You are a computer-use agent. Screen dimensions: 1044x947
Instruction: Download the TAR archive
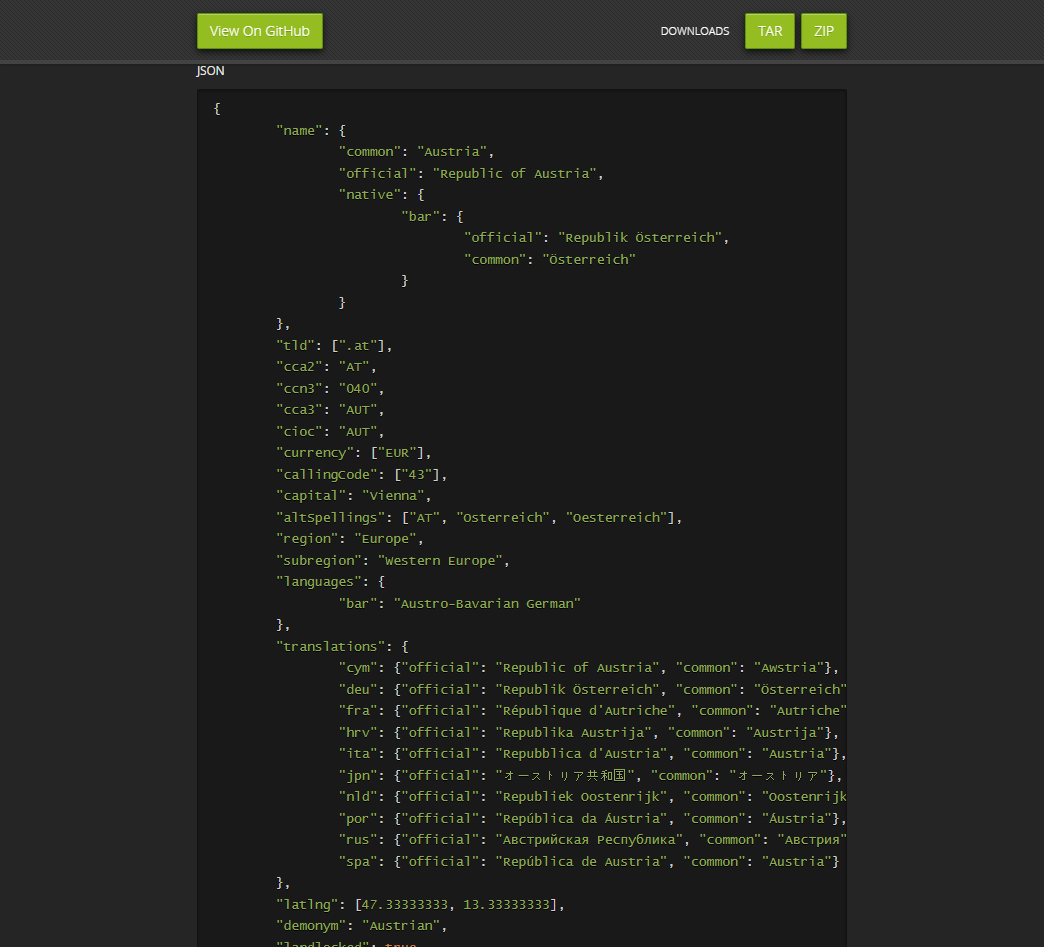(769, 31)
